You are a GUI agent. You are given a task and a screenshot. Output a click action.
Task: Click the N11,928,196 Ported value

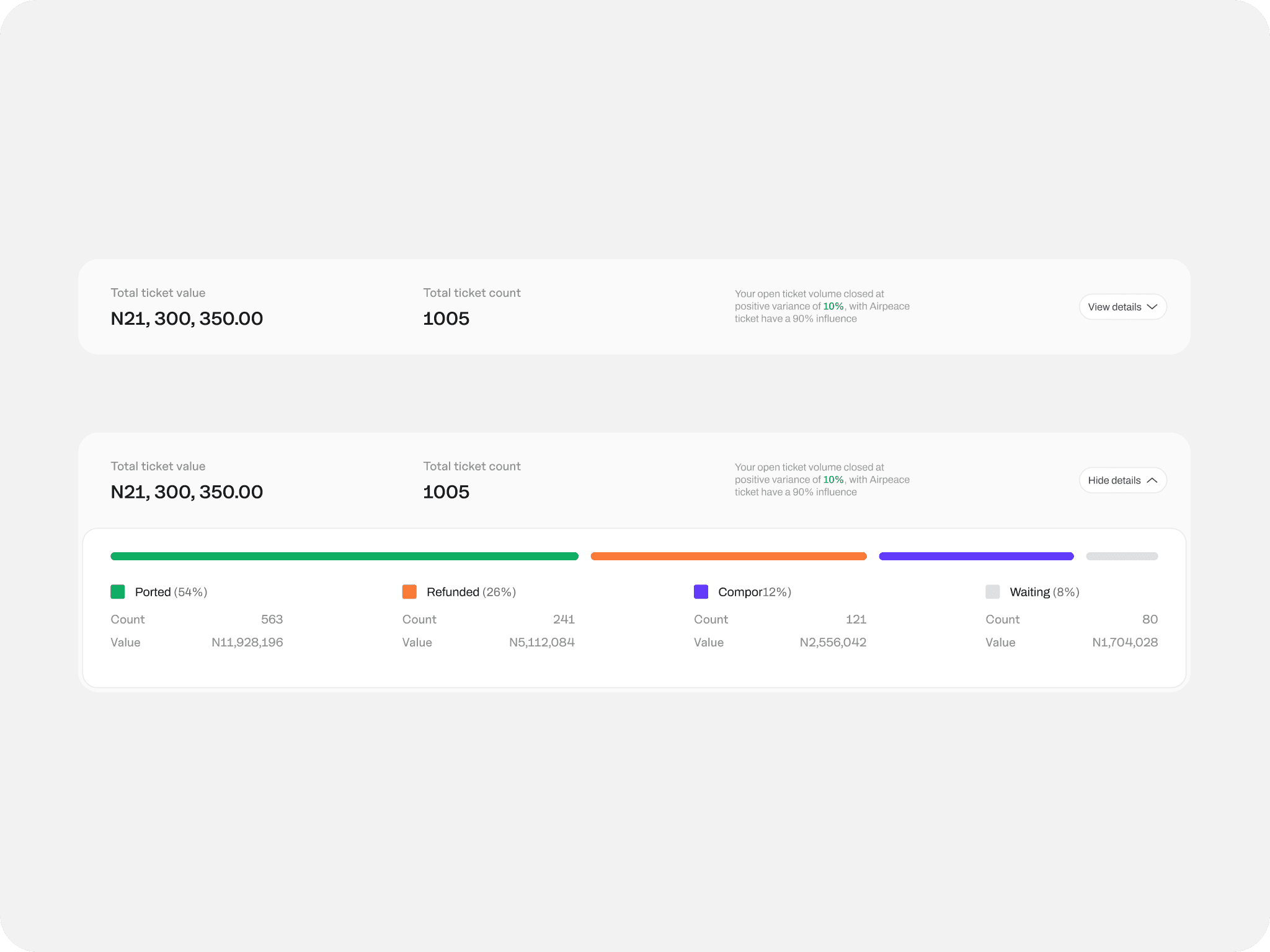pyautogui.click(x=247, y=642)
